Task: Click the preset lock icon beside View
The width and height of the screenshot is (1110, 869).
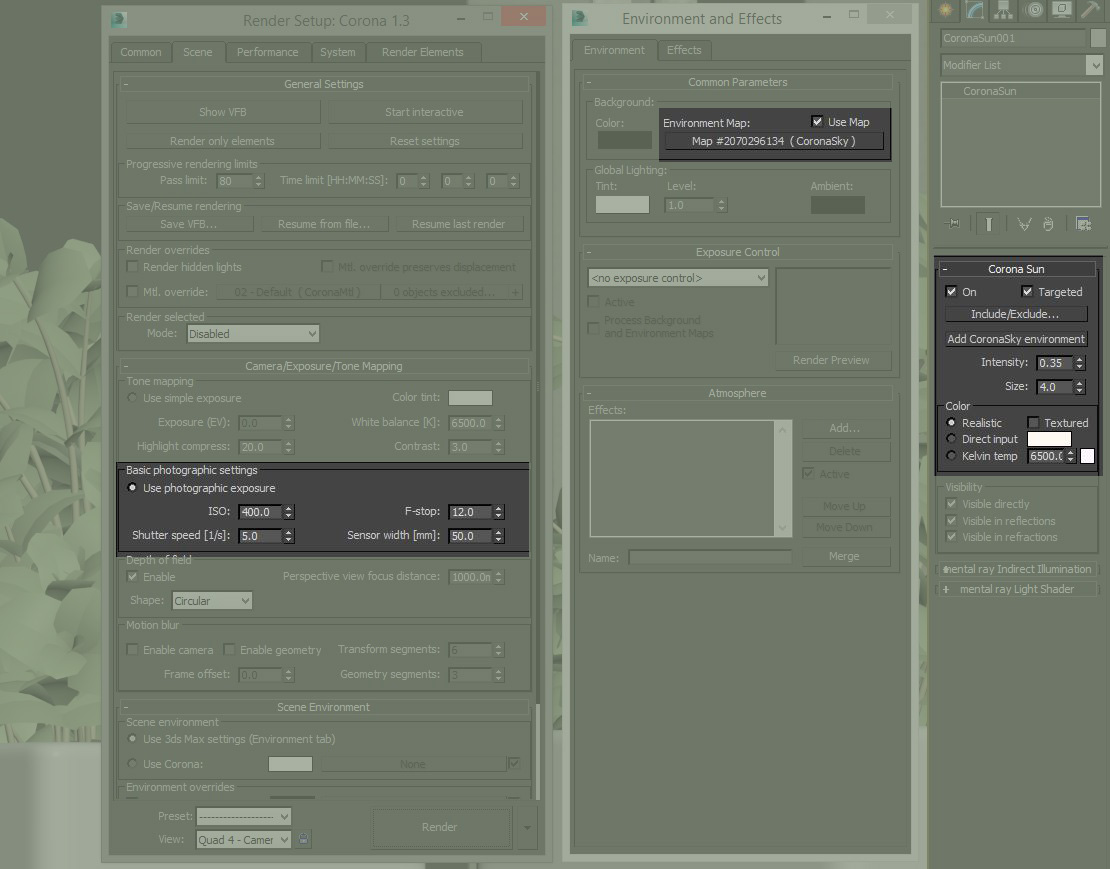Action: [304, 839]
